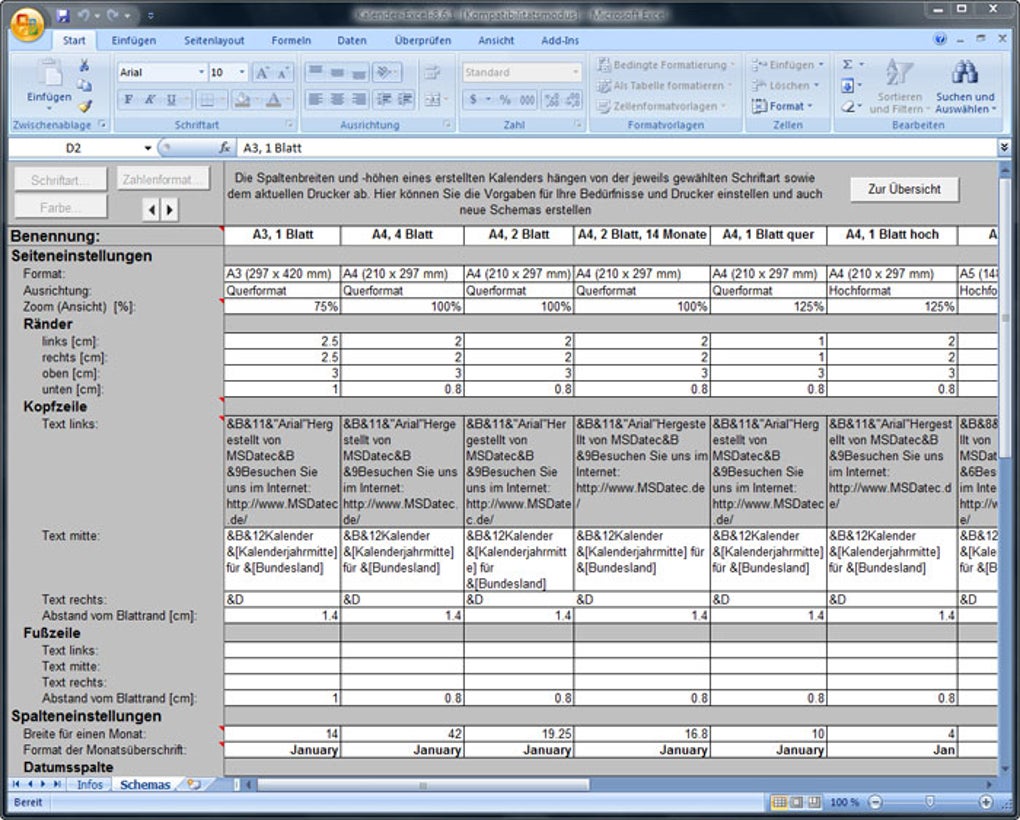This screenshot has width=1020, height=820.
Task: Decrease font size with small A icon
Action: 282,72
